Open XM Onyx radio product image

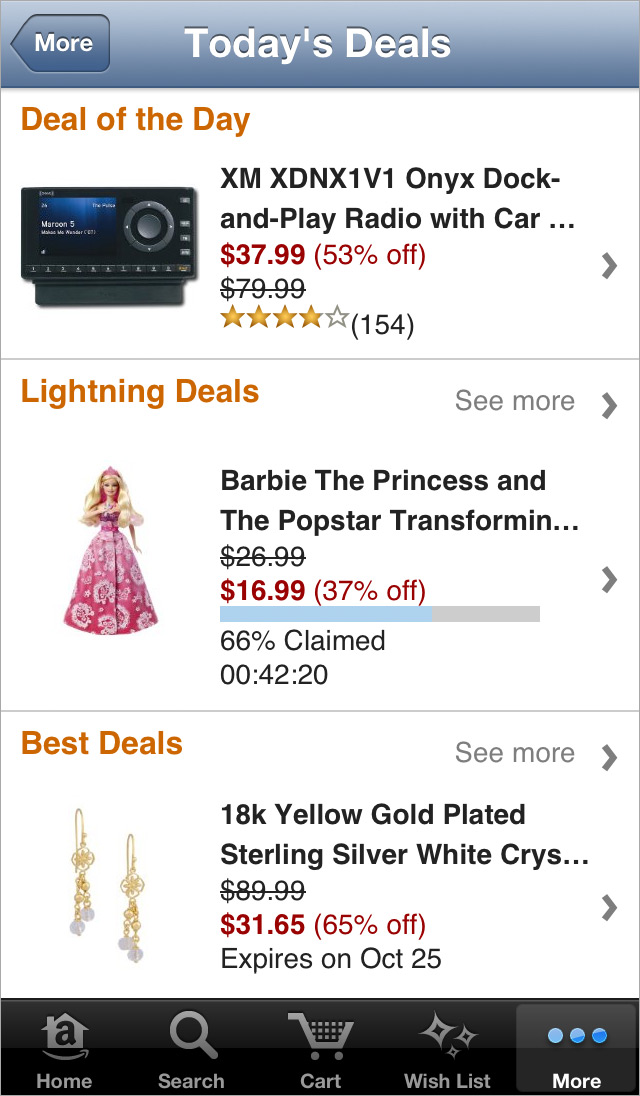(106, 246)
